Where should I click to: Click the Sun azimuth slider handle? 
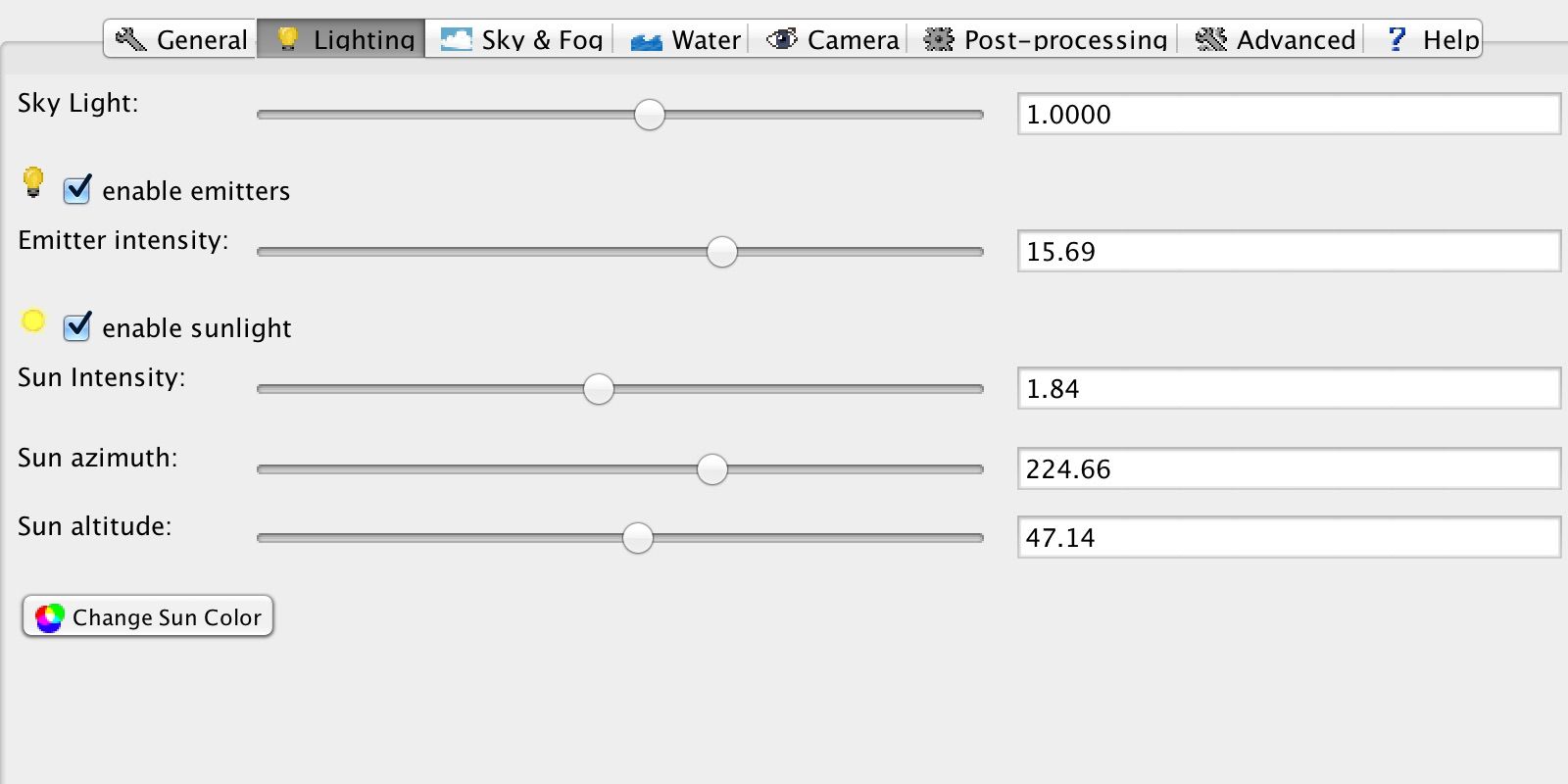click(x=712, y=469)
